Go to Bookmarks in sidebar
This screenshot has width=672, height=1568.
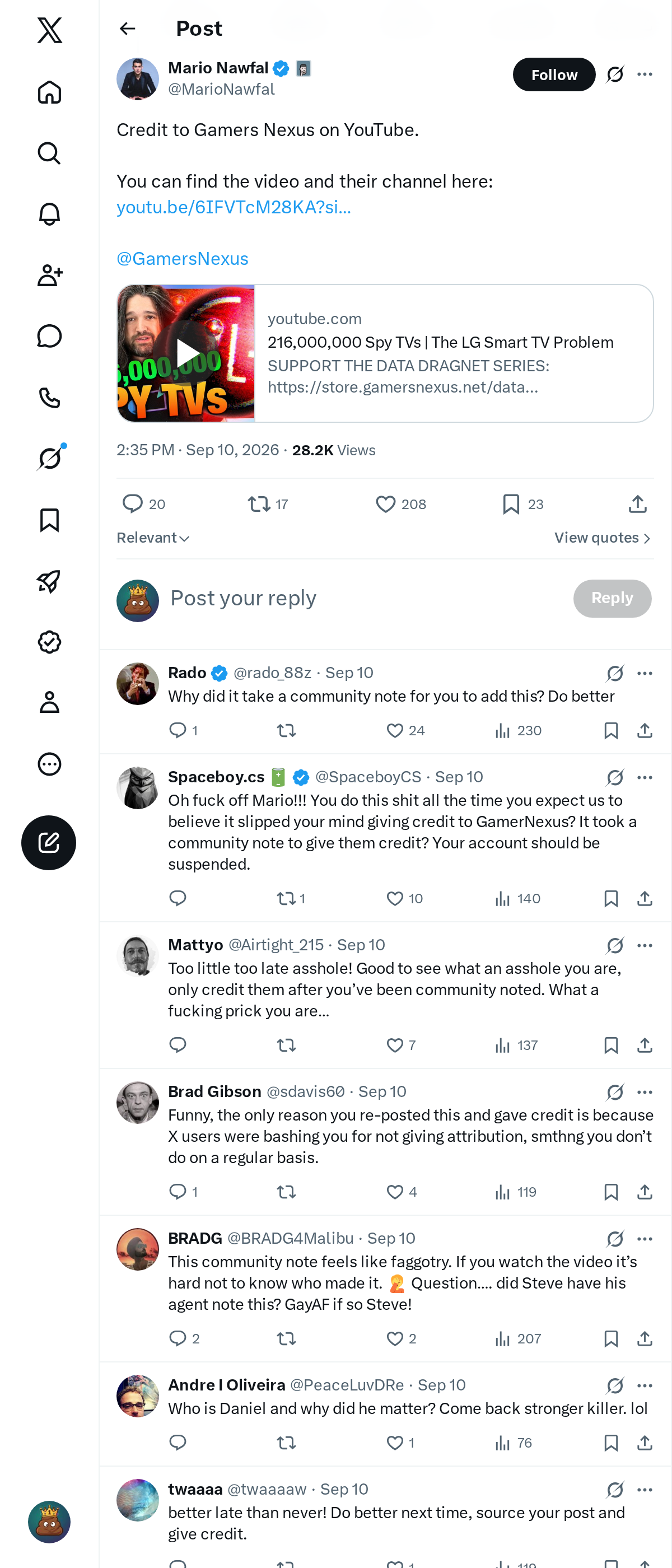(x=49, y=520)
